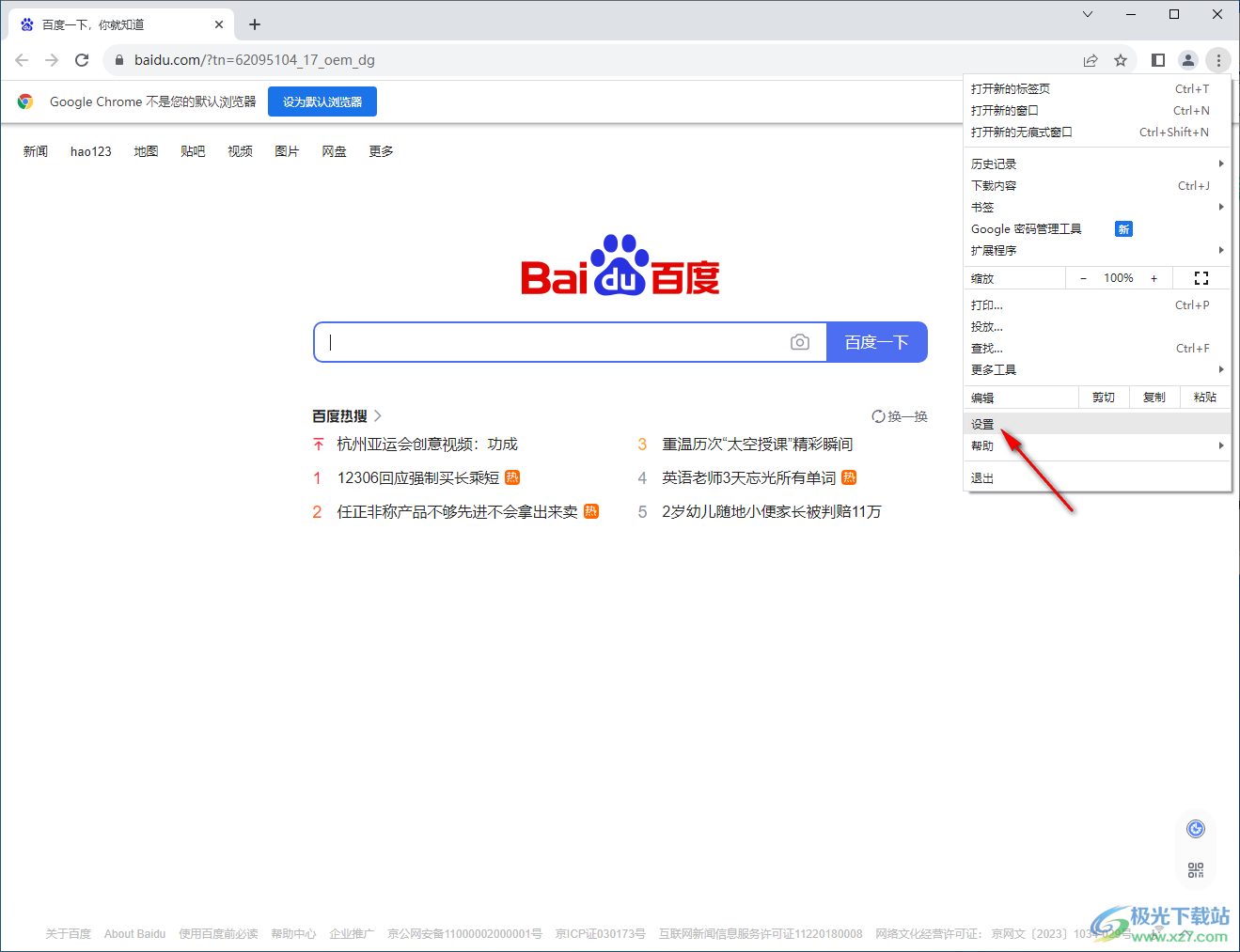Click 剪切 in the edit row
The image size is (1240, 952).
point(1104,398)
